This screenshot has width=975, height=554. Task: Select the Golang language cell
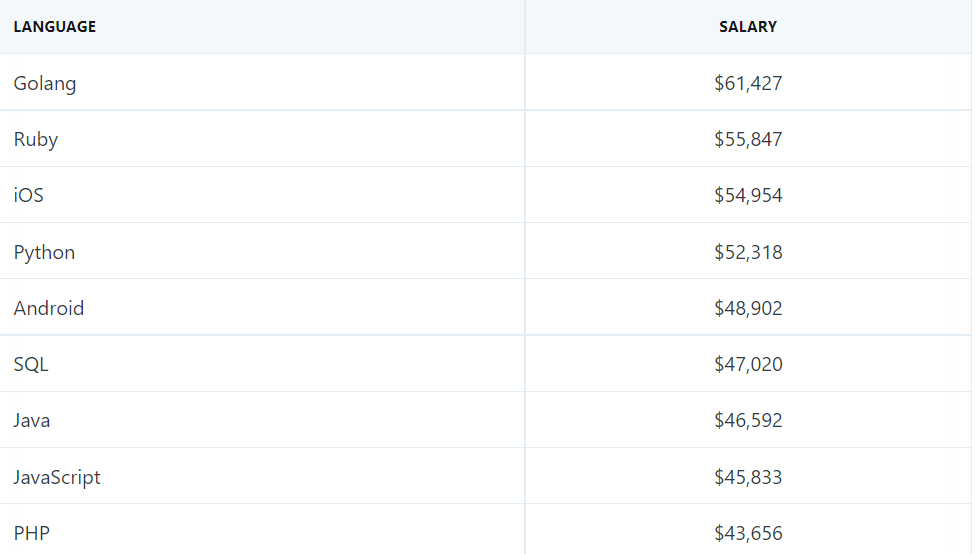(x=45, y=83)
